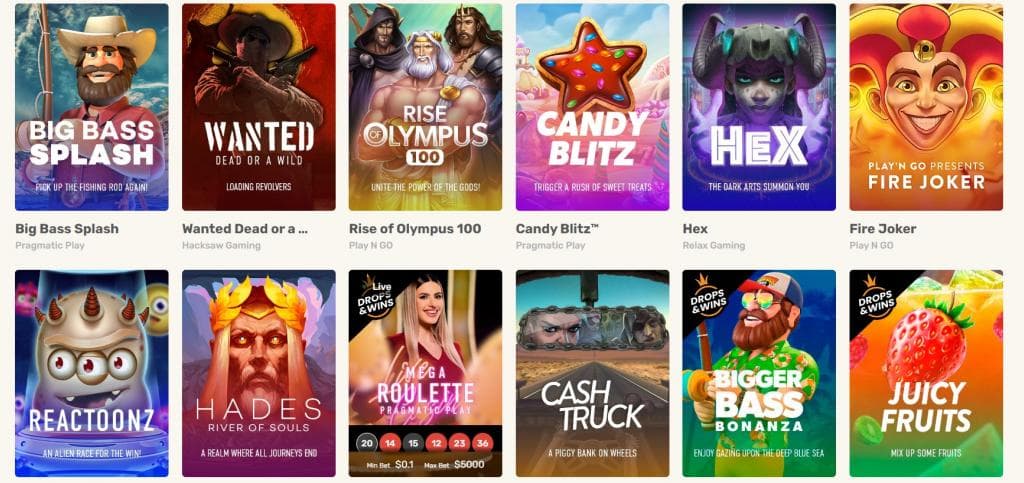Select the Juicy Fruits game thumbnail
This screenshot has height=483, width=1024.
(926, 373)
